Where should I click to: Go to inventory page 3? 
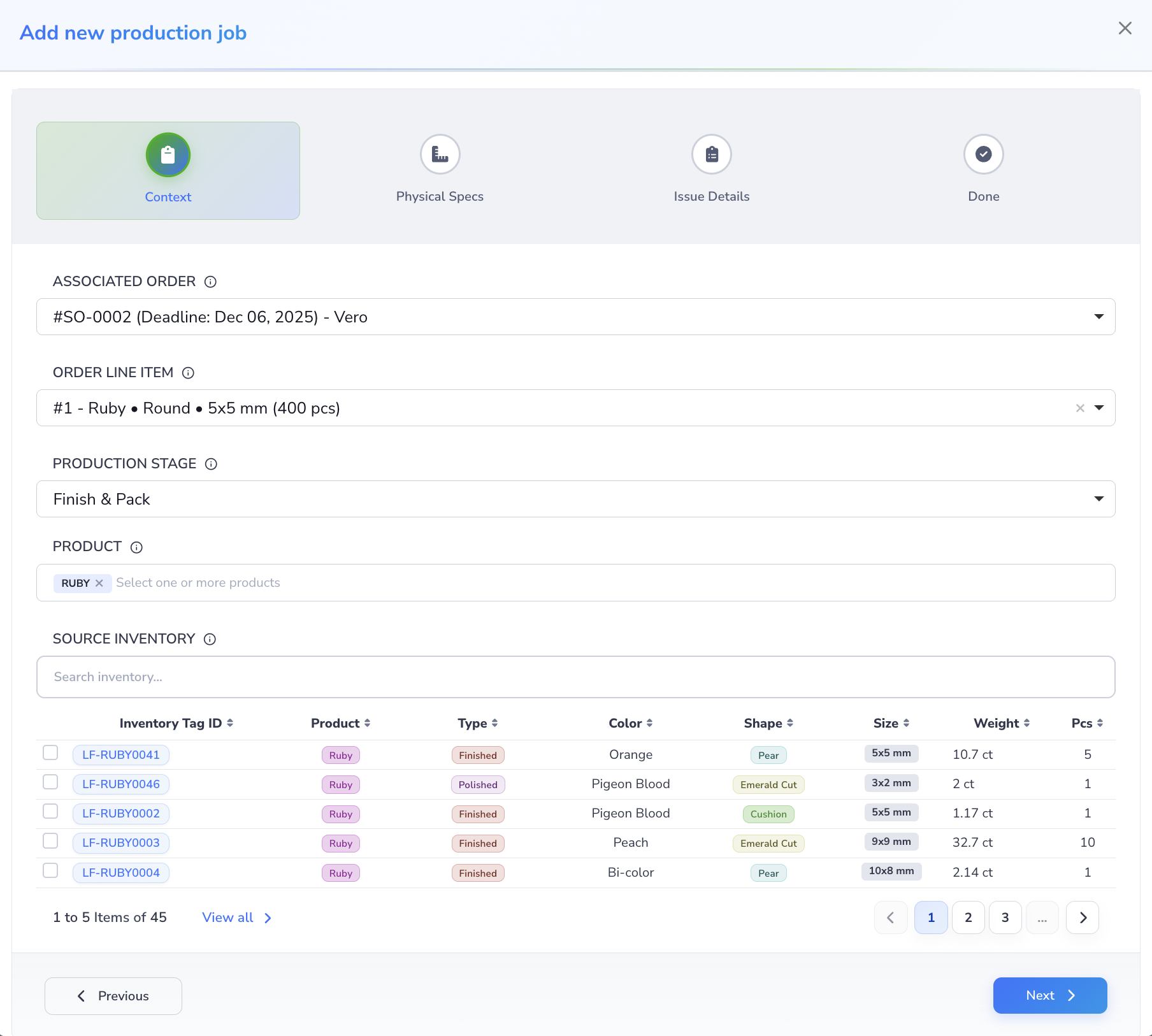tap(1005, 917)
